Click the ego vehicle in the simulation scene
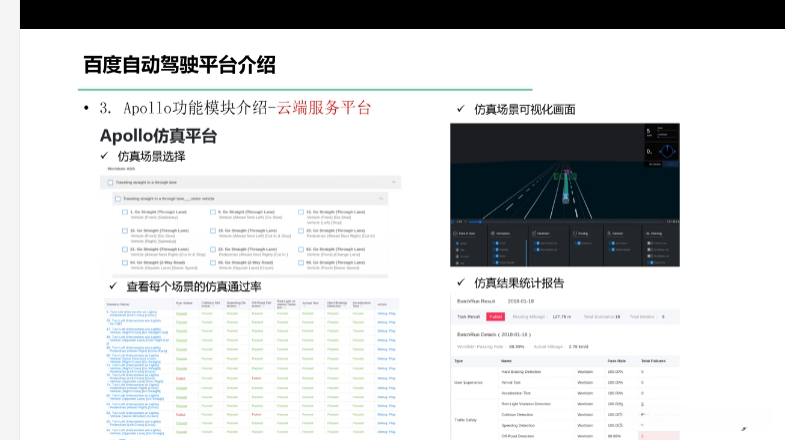The height and width of the screenshot is (440, 785). click(x=566, y=199)
